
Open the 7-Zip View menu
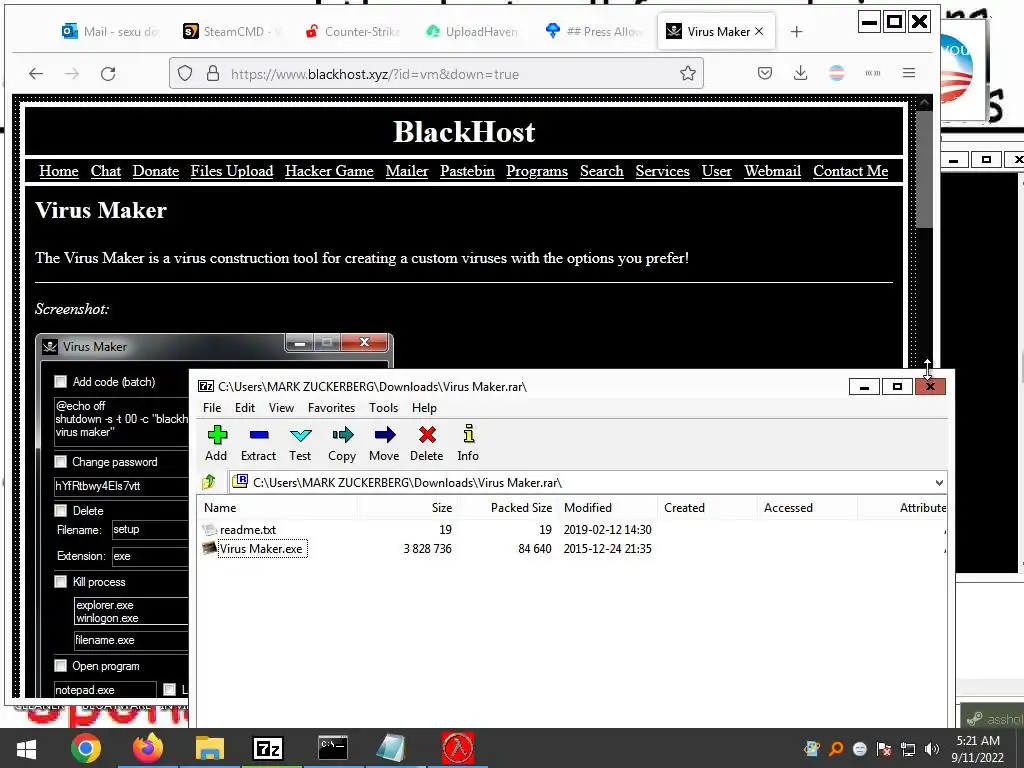[x=281, y=408]
